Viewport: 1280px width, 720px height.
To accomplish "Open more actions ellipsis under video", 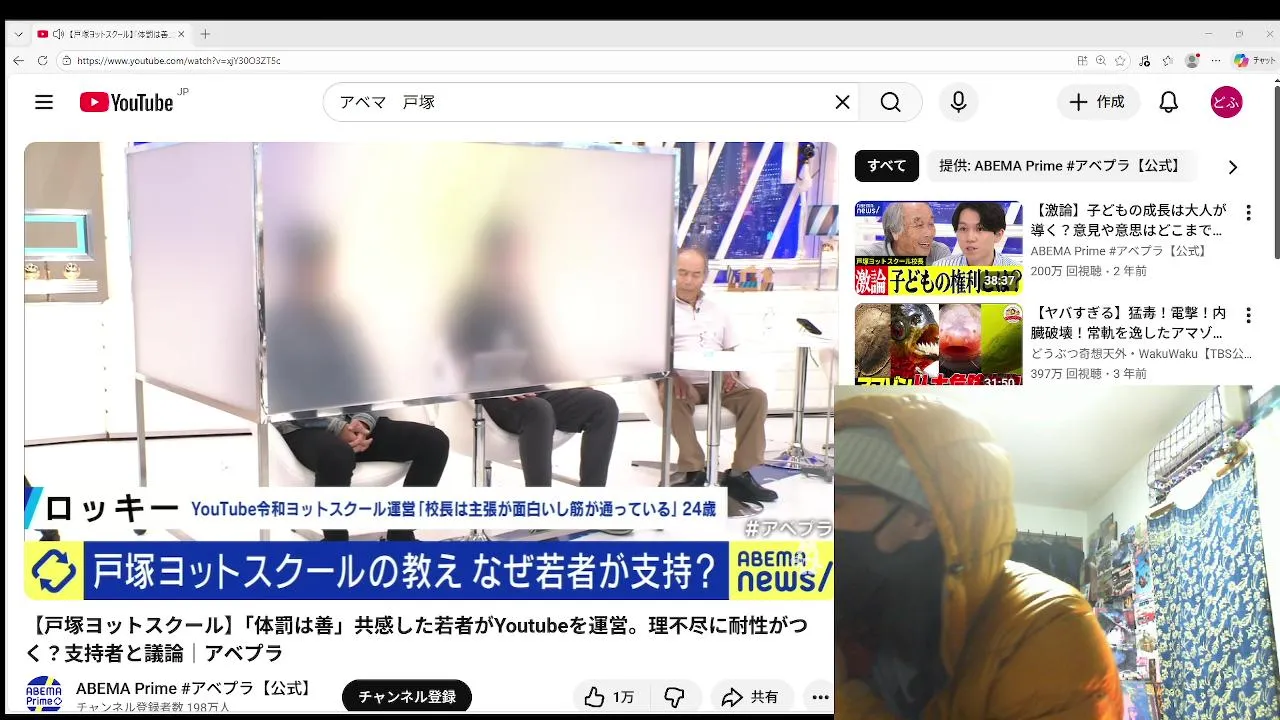I will coord(820,697).
